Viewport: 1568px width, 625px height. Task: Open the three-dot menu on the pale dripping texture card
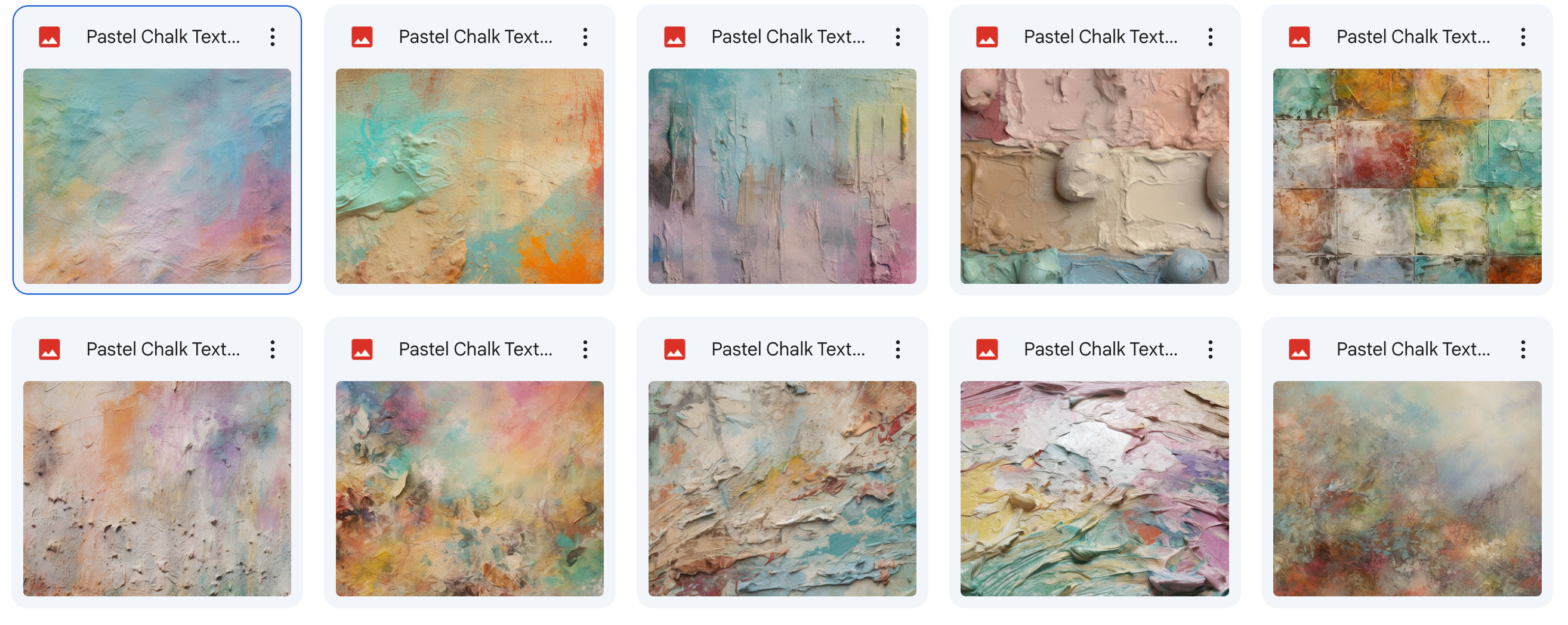[x=273, y=349]
